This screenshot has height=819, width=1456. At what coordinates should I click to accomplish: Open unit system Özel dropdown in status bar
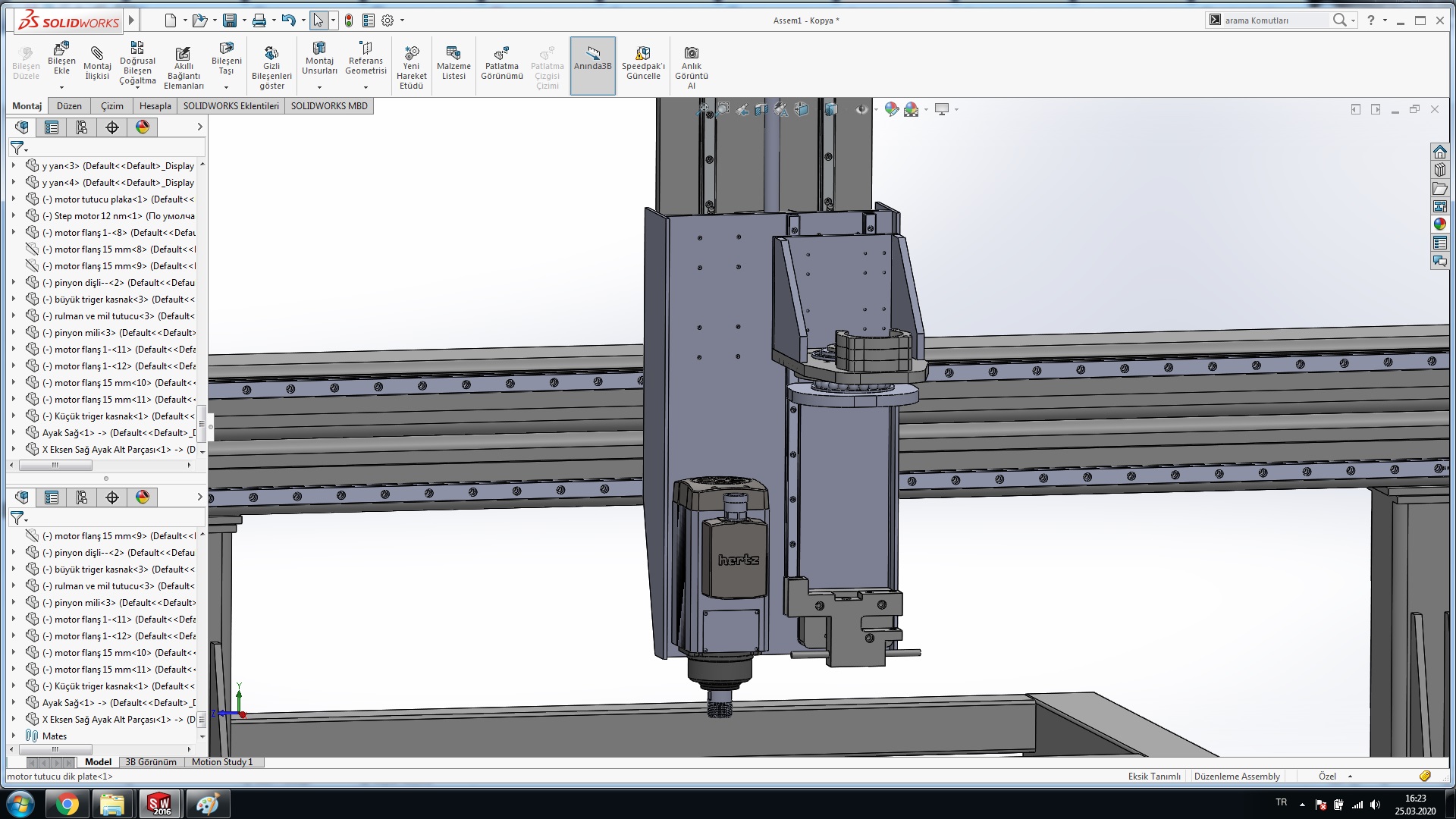[x=1350, y=776]
